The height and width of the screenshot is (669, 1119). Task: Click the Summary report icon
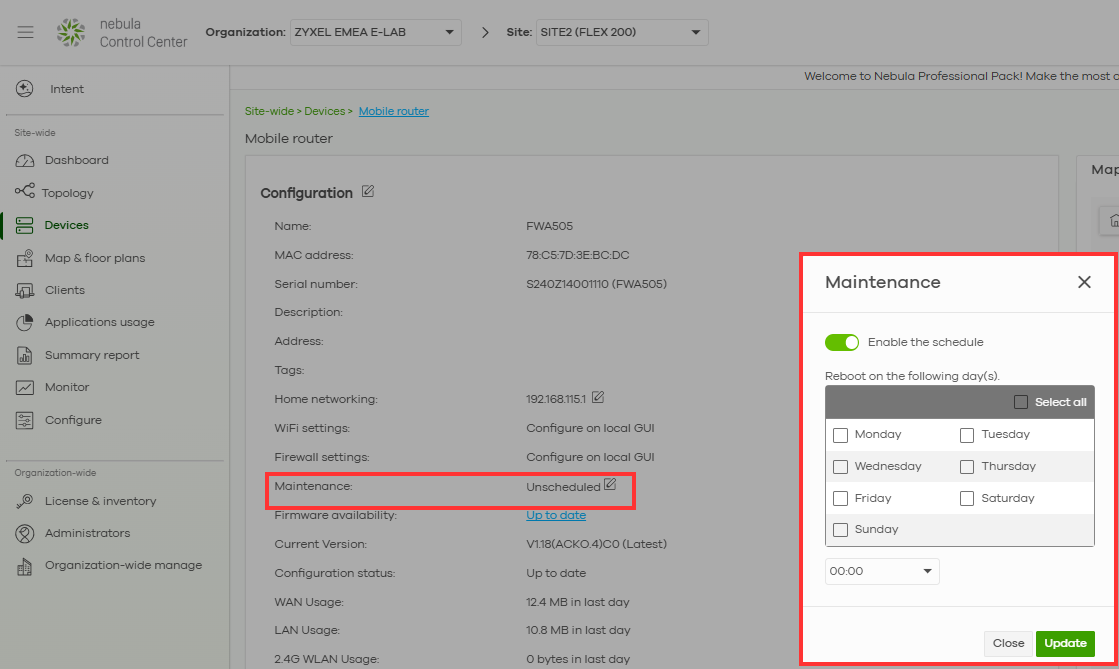24,355
